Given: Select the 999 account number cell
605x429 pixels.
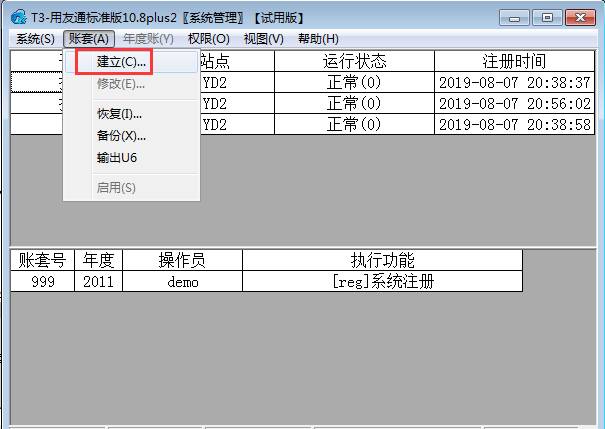Looking at the screenshot, I should coord(42,281).
